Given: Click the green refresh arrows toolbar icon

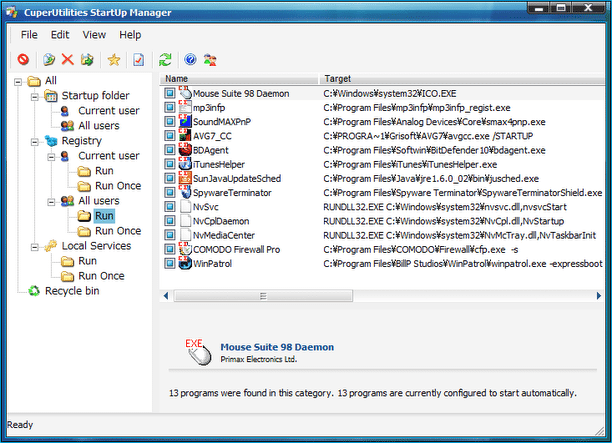Looking at the screenshot, I should click(165, 59).
